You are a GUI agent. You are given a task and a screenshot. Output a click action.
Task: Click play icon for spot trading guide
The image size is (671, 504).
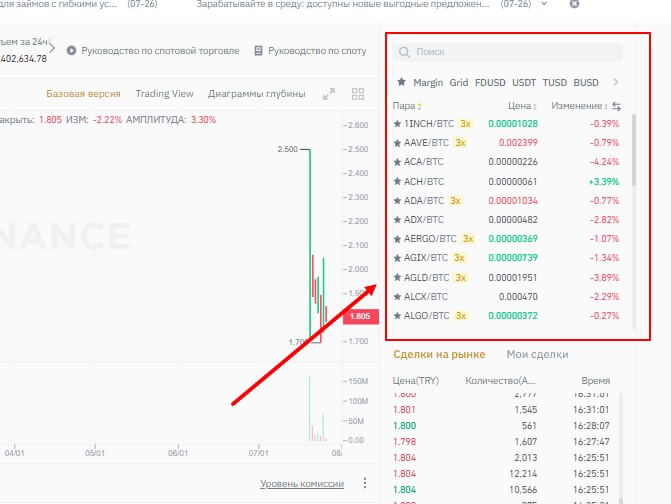click(72, 51)
